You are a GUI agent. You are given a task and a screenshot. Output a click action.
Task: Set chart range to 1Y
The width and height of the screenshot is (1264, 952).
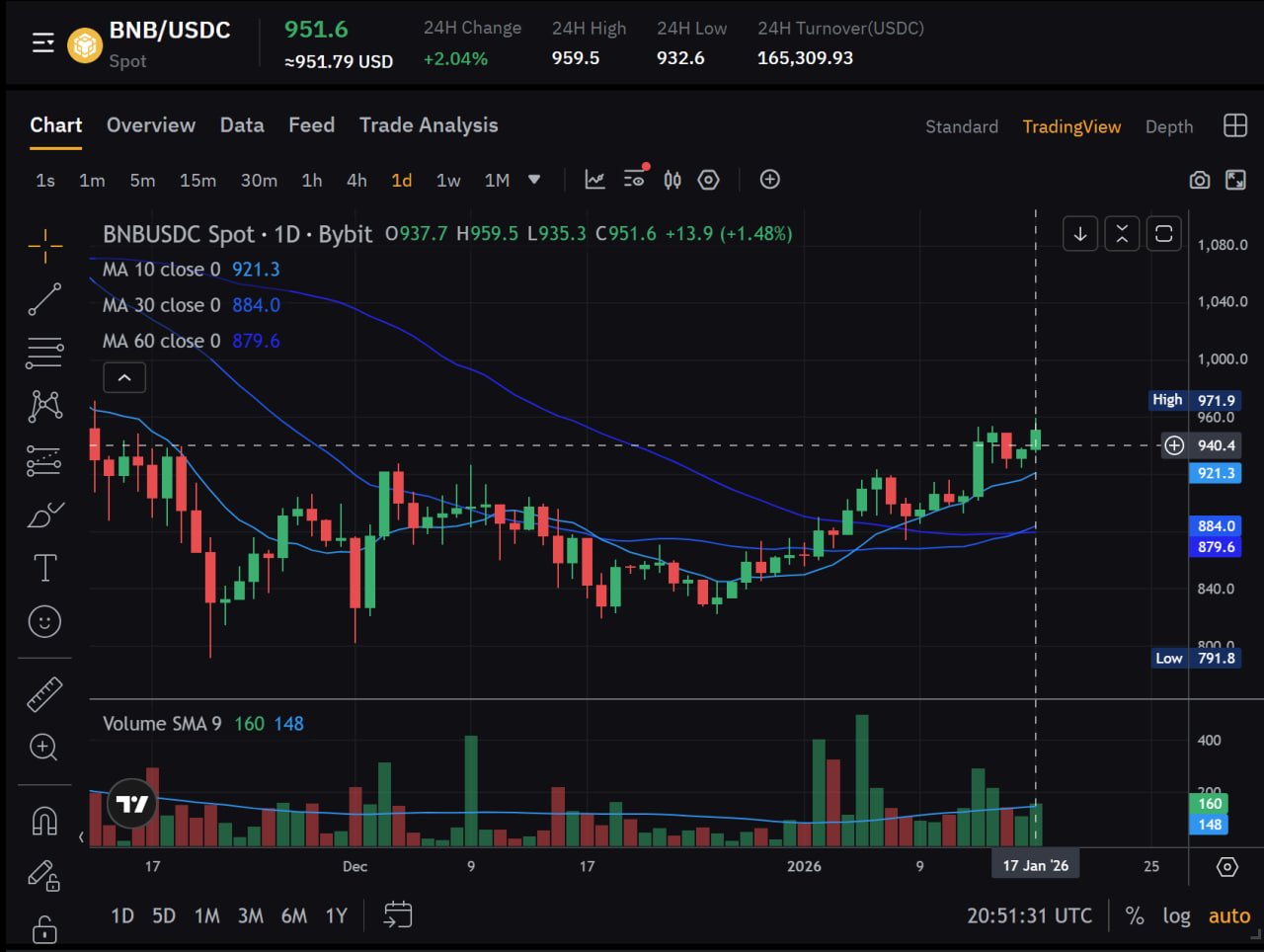(337, 915)
